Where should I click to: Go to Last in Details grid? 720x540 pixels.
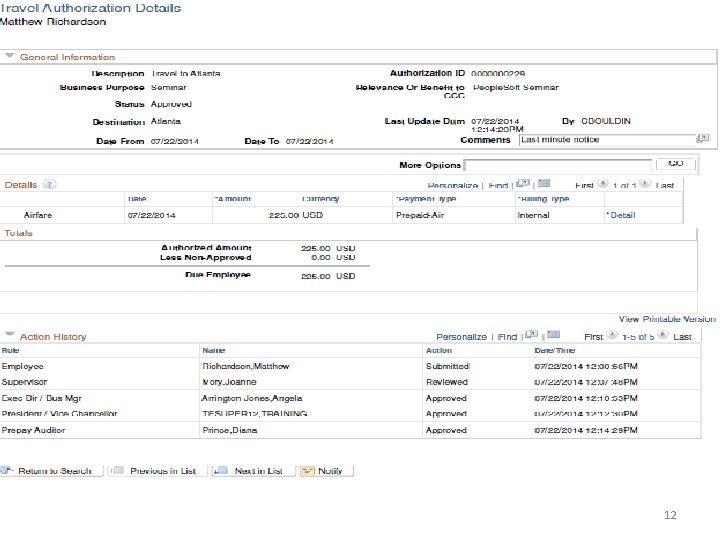664,186
